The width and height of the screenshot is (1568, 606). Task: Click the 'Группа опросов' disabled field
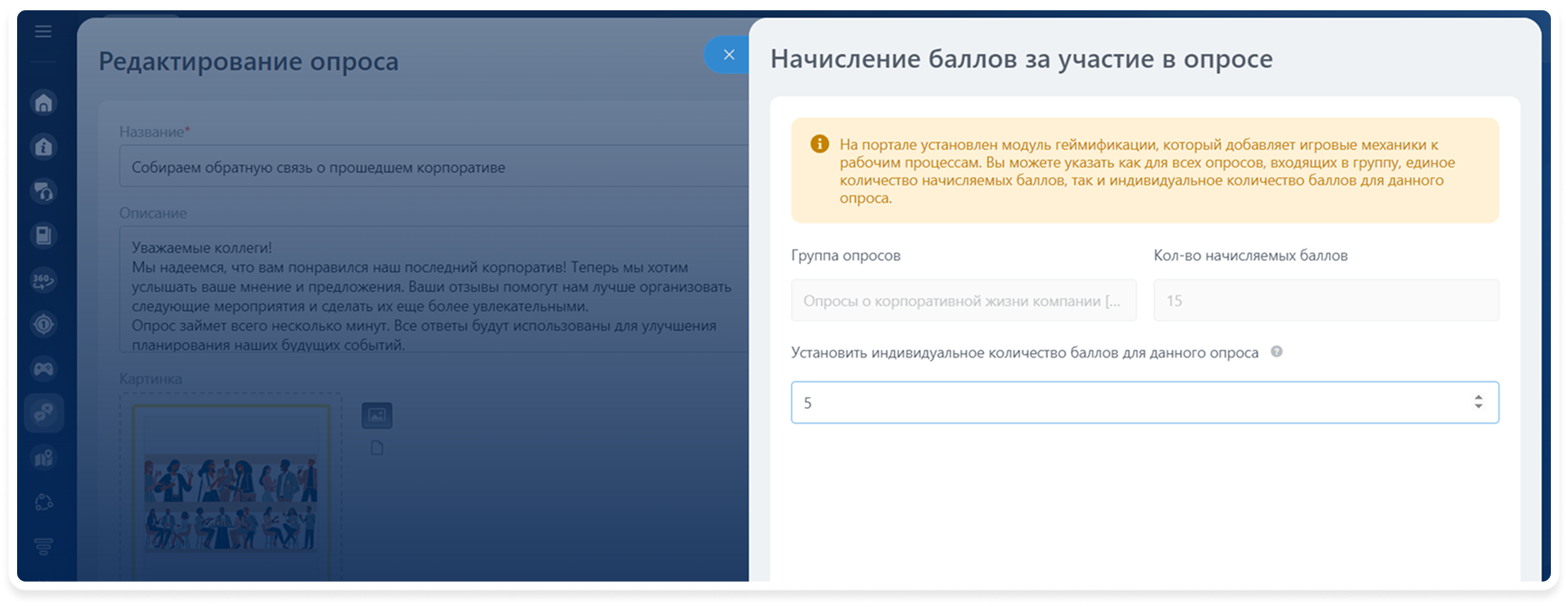(x=963, y=301)
